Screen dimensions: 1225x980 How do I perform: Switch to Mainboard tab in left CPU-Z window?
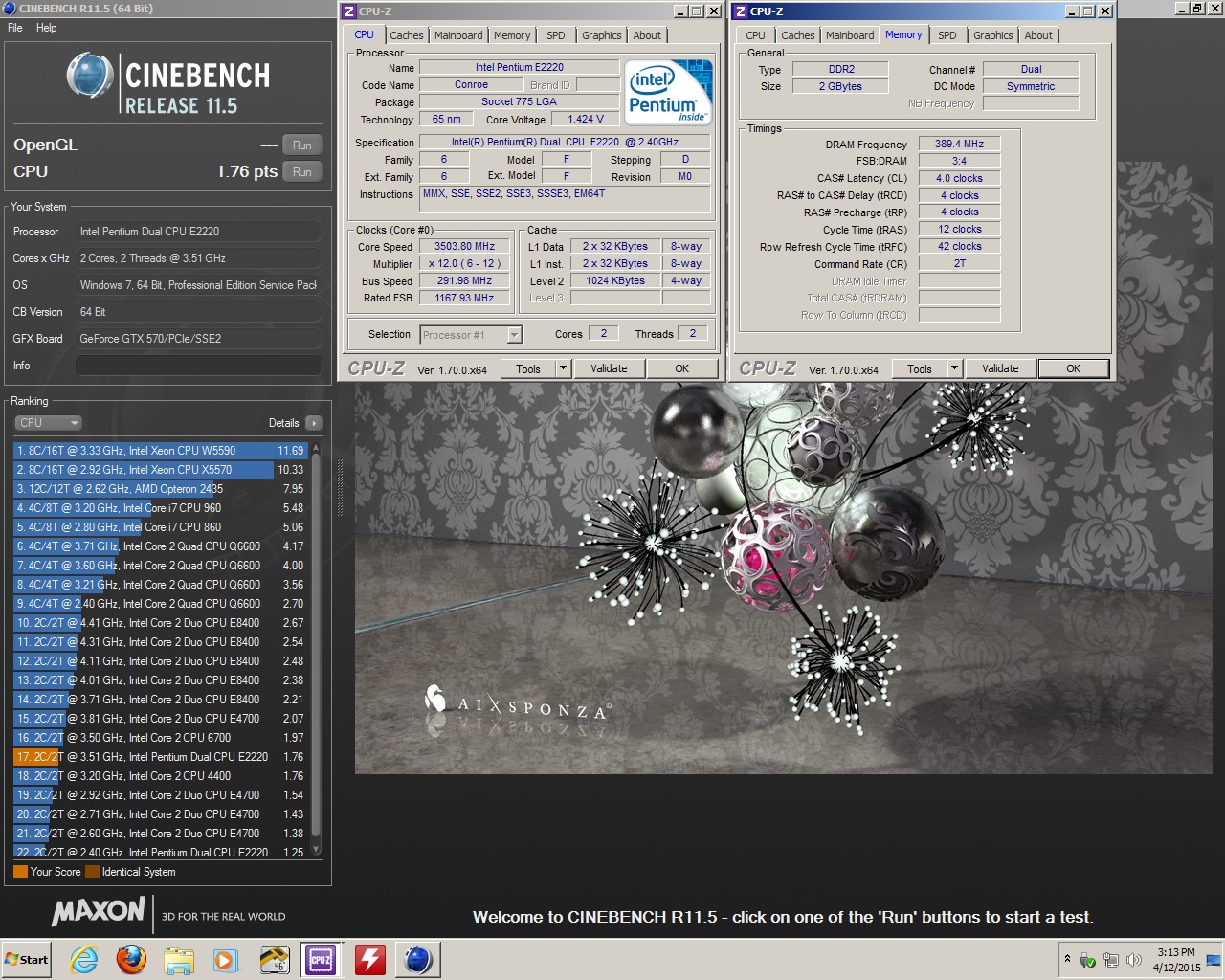pos(458,35)
